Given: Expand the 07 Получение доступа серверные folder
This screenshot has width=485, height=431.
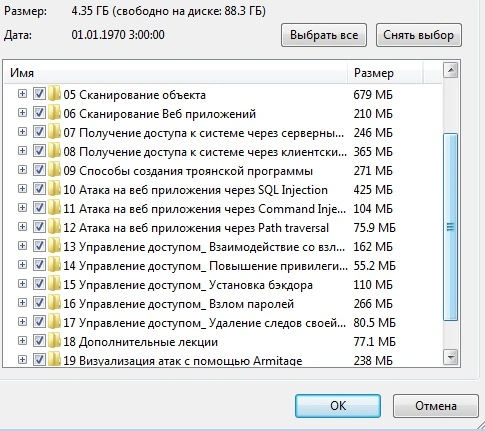Looking at the screenshot, I should click(22, 132).
